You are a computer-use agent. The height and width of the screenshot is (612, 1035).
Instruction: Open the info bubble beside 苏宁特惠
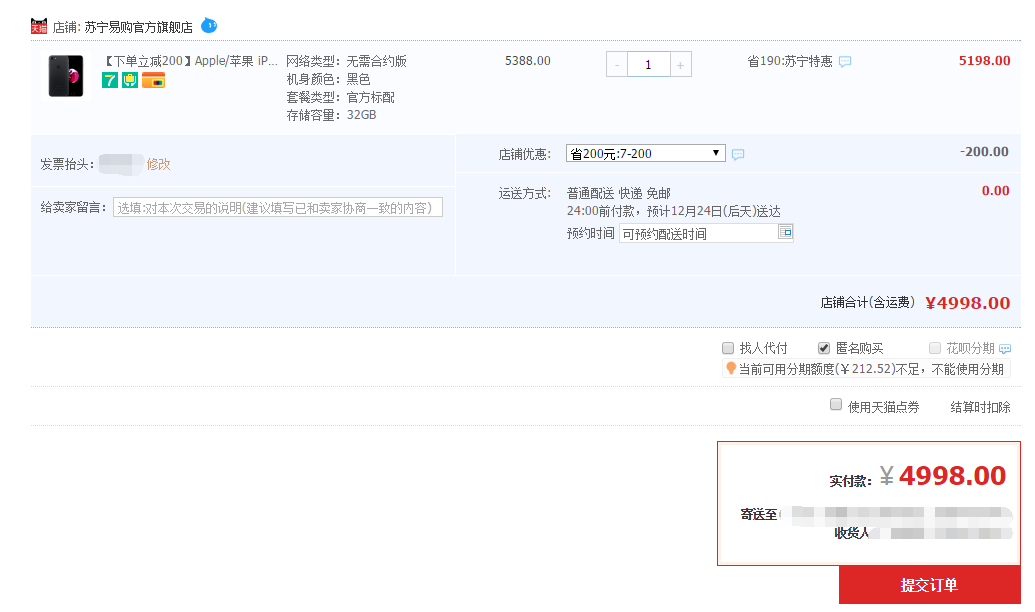845,61
